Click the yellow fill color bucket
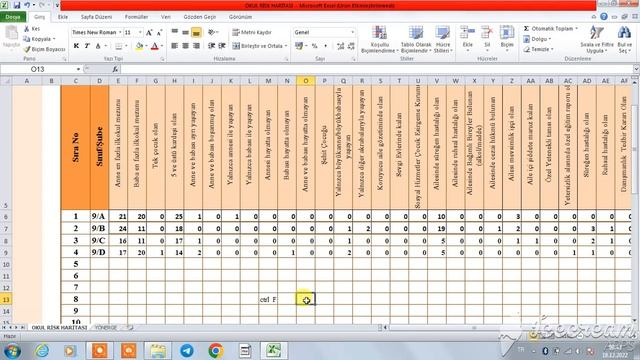This screenshot has width=640, height=360. tap(139, 46)
